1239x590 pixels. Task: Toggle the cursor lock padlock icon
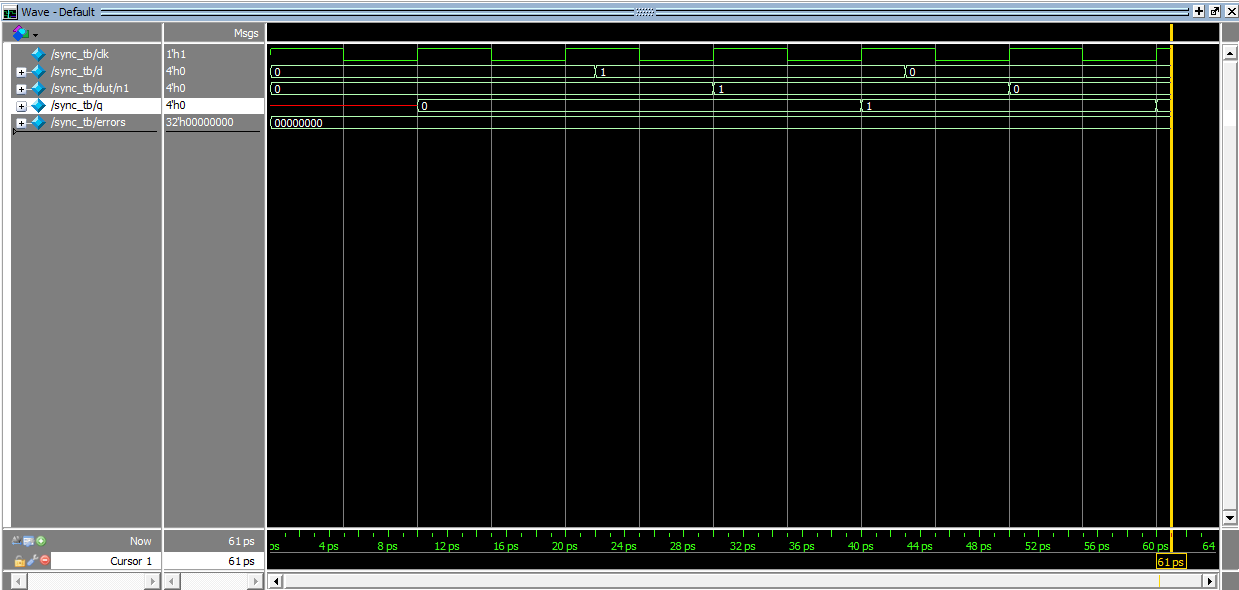20,560
